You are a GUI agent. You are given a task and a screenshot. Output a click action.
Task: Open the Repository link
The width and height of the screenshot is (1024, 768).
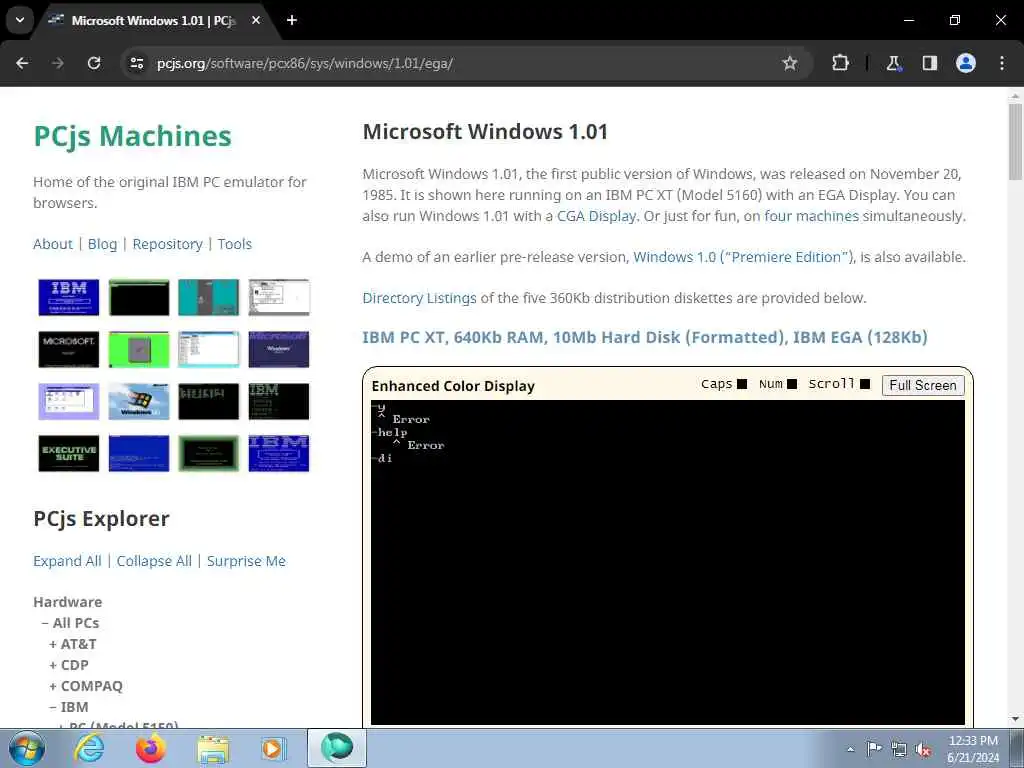168,244
